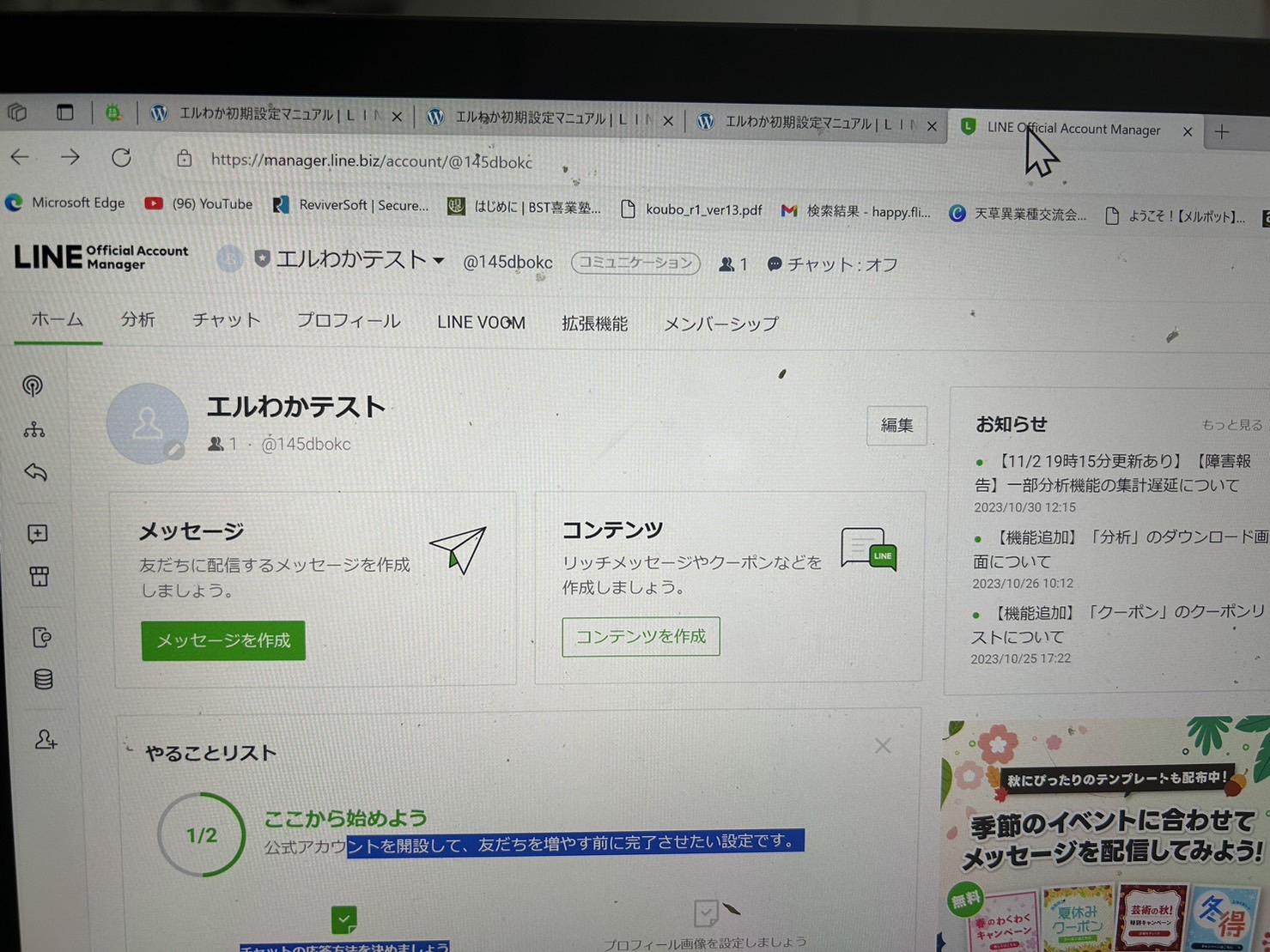The height and width of the screenshot is (952, 1270).
Task: Click the 1/2 progress circle
Action: (x=202, y=834)
